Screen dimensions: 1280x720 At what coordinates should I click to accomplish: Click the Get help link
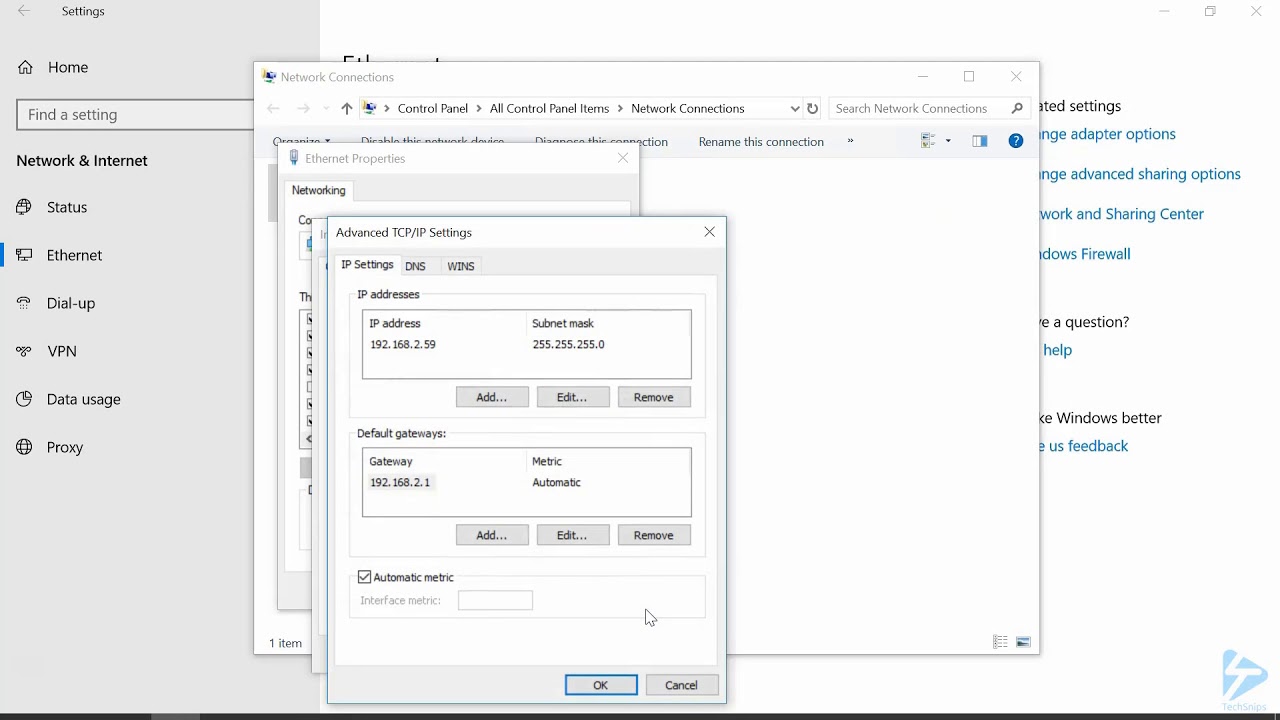point(1056,350)
